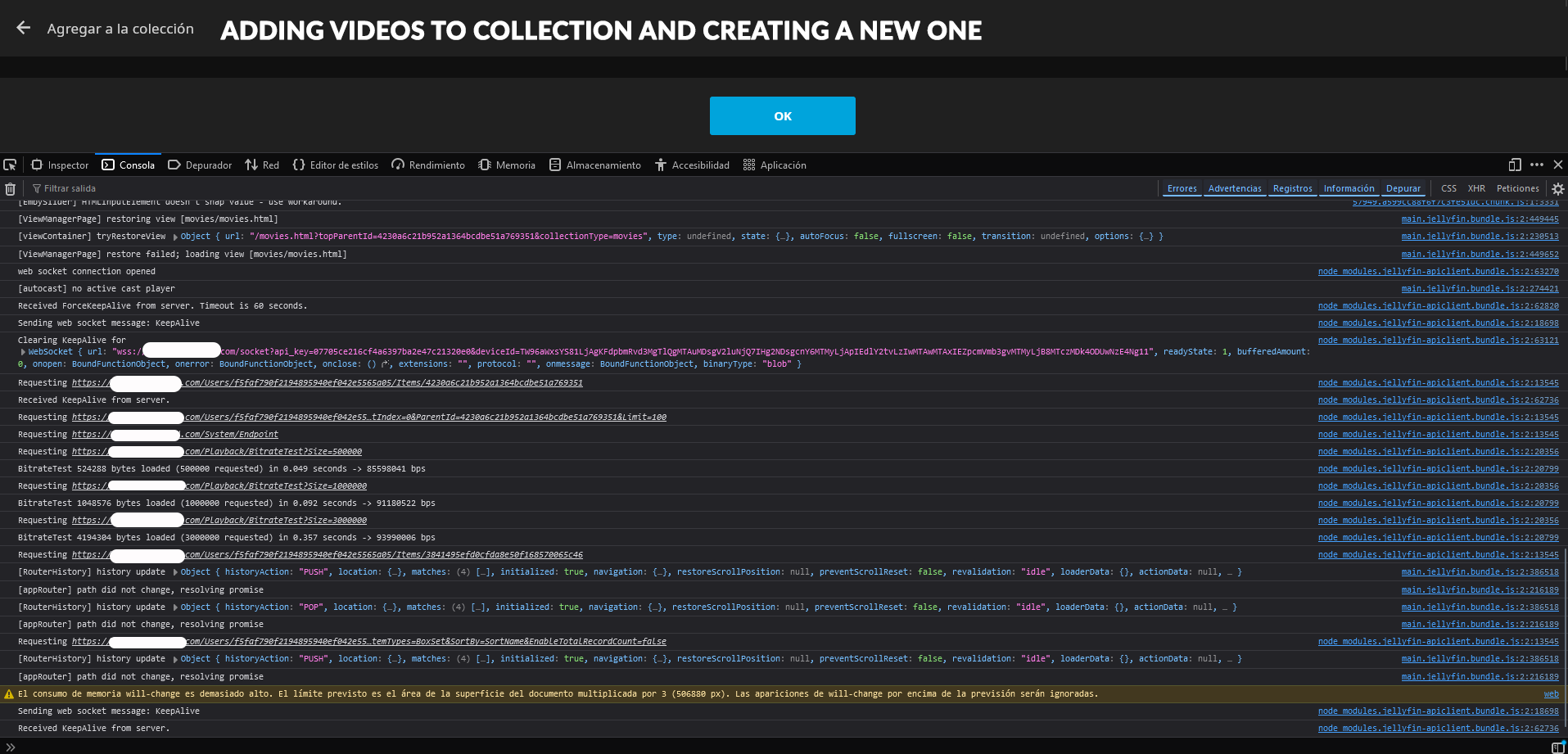Switch to the Red network tab
The image size is (1568, 754).
click(x=262, y=165)
